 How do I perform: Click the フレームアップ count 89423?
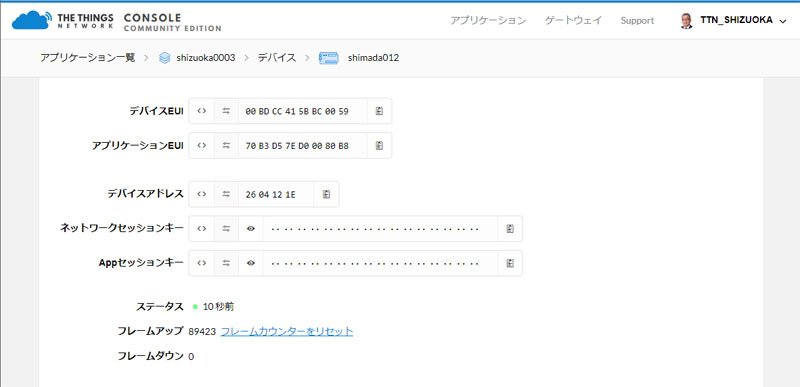(x=202, y=332)
